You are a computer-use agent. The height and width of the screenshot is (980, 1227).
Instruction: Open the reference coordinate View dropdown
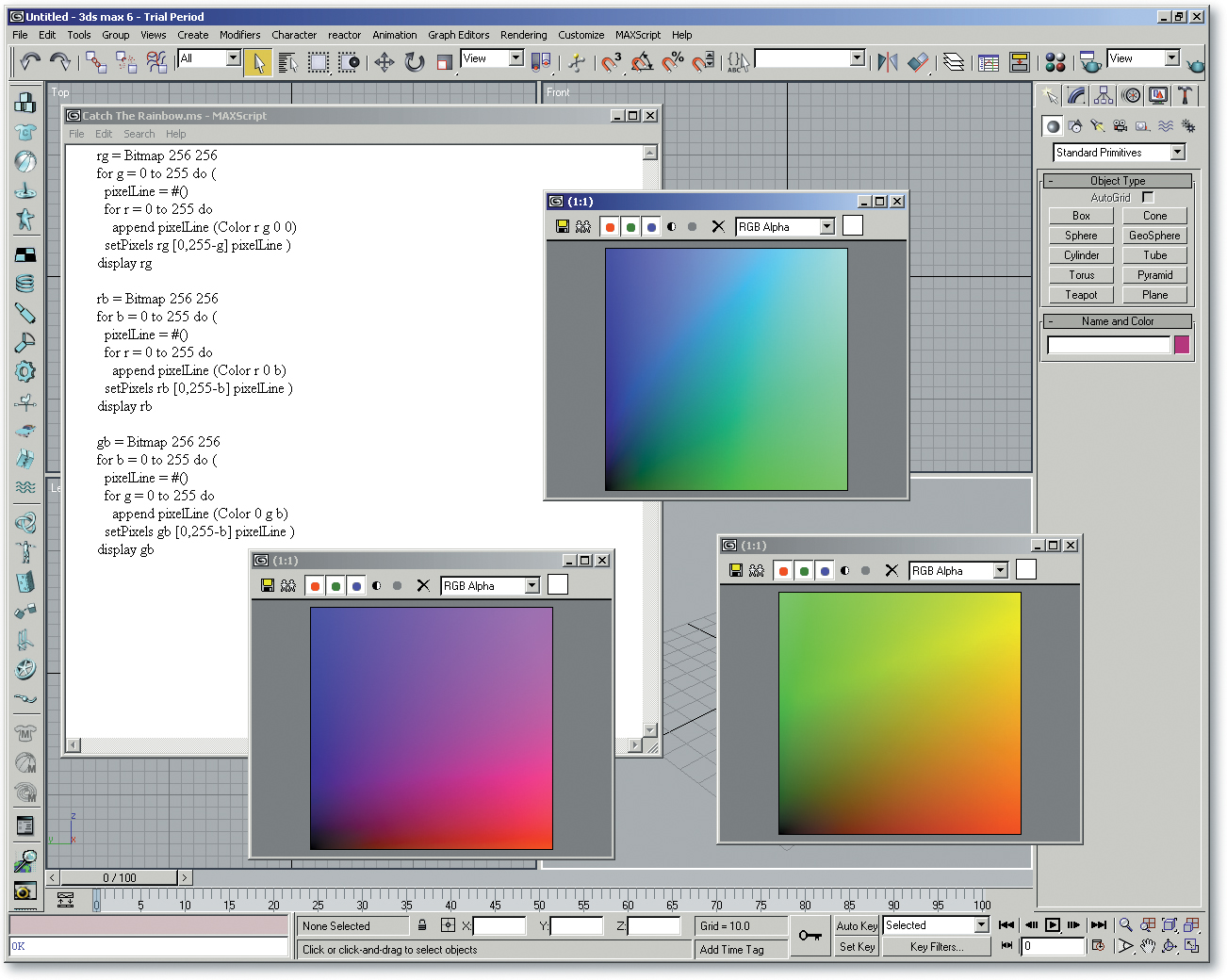[515, 57]
